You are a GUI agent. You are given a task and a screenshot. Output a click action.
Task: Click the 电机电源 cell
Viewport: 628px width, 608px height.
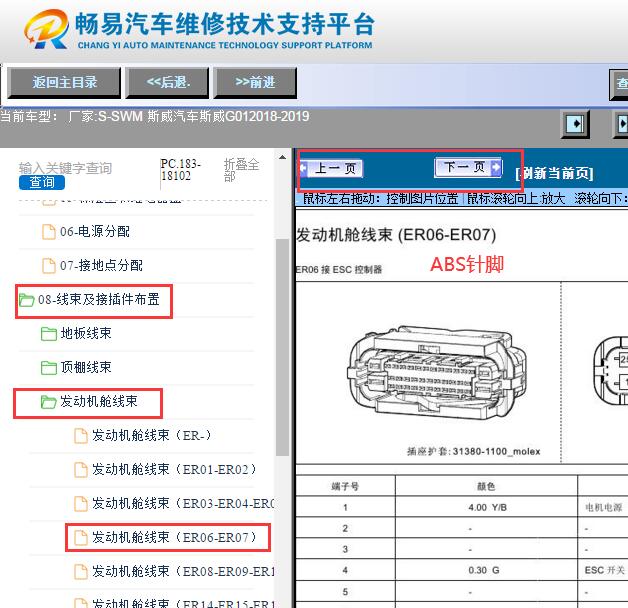point(604,507)
